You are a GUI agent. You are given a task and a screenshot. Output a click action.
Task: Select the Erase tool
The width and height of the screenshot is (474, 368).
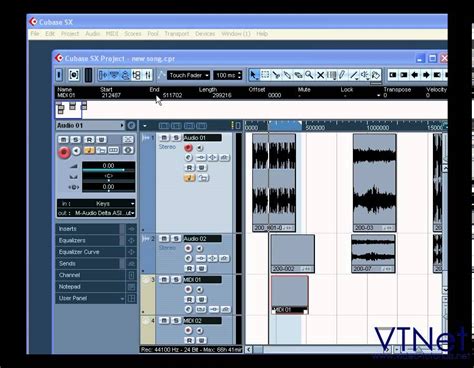coord(298,75)
